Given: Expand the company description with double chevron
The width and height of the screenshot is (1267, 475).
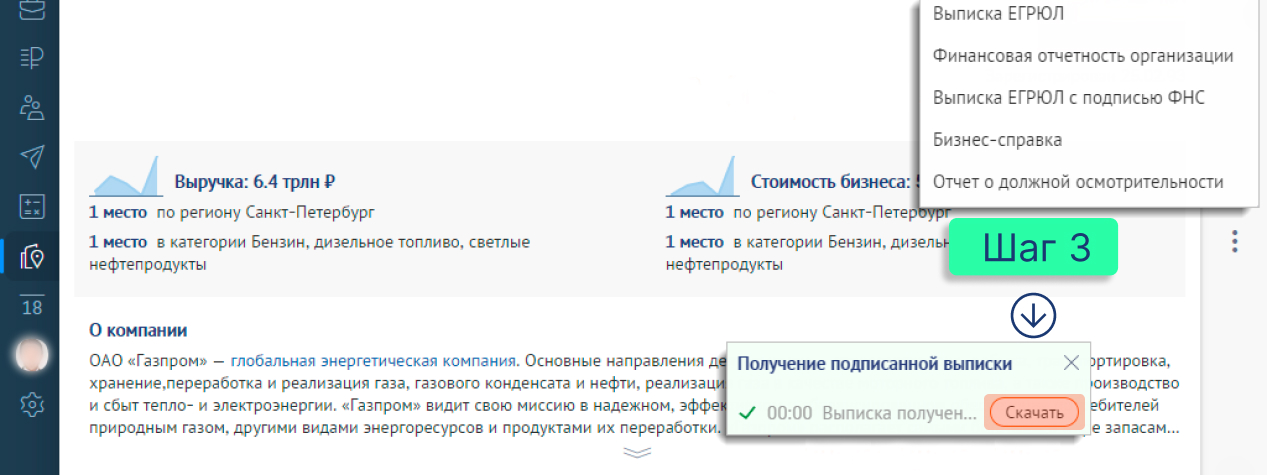Looking at the screenshot, I should point(637,452).
